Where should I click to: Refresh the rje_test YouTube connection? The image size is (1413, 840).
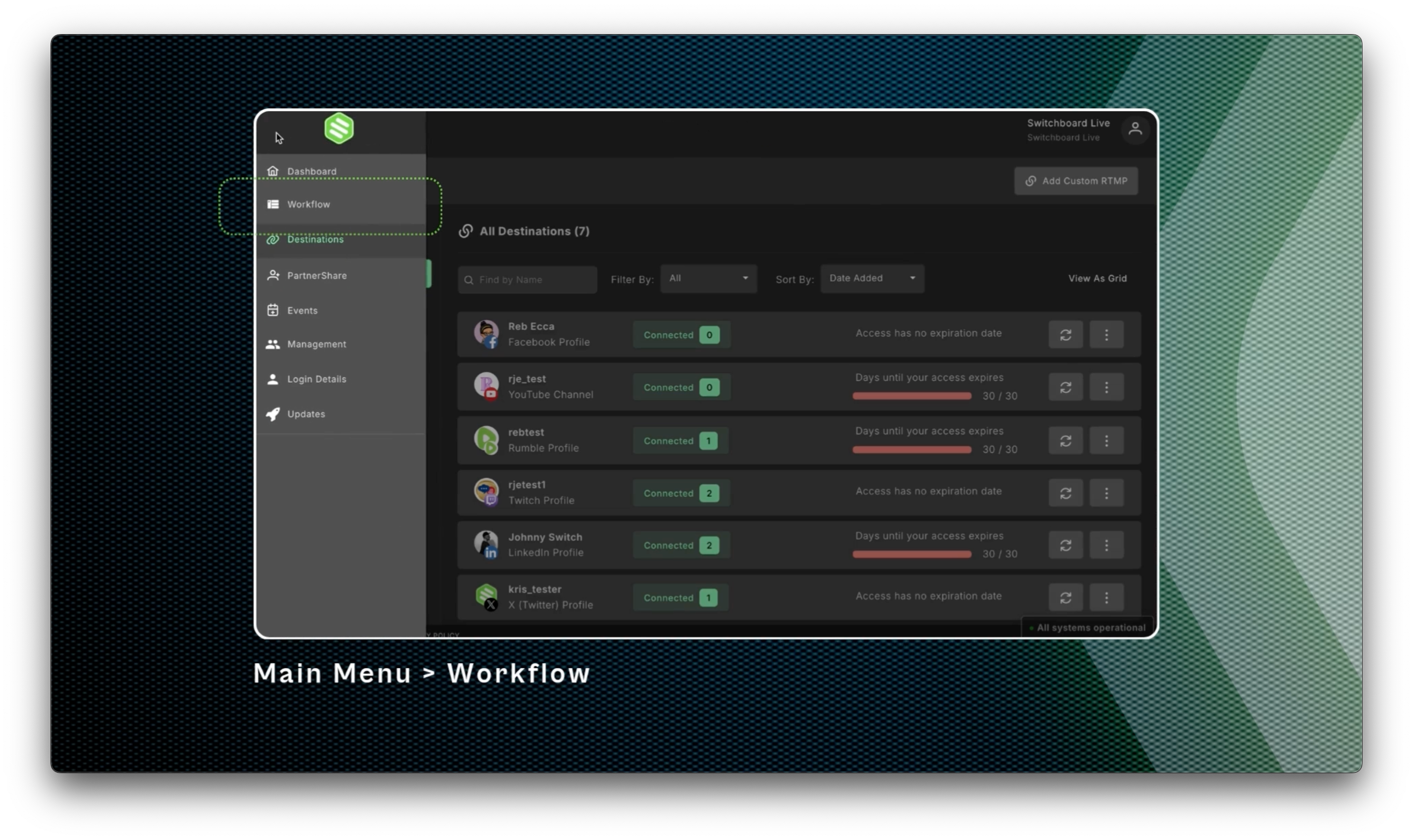(1065, 387)
